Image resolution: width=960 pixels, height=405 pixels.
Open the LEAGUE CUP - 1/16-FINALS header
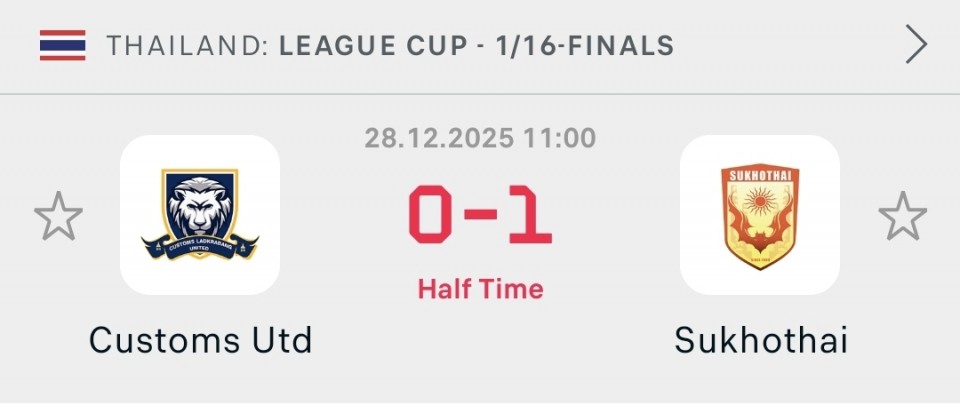coord(477,46)
